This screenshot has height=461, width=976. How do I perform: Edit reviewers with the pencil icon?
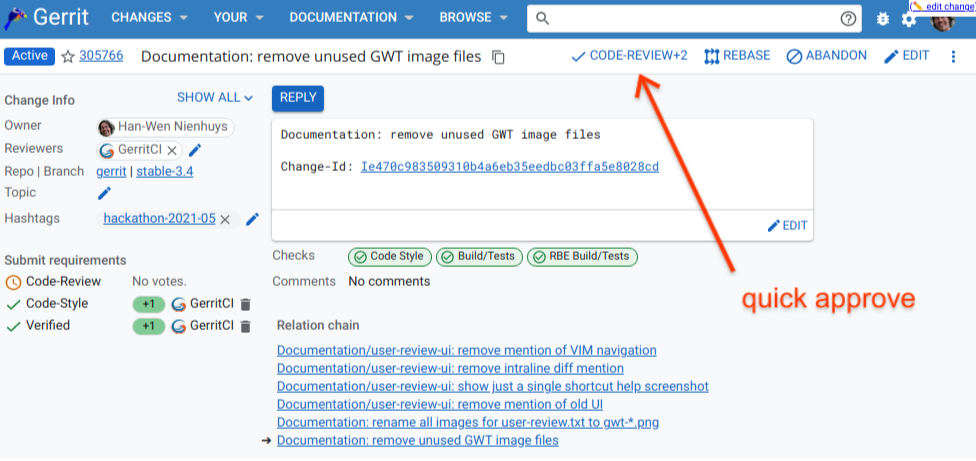[195, 150]
